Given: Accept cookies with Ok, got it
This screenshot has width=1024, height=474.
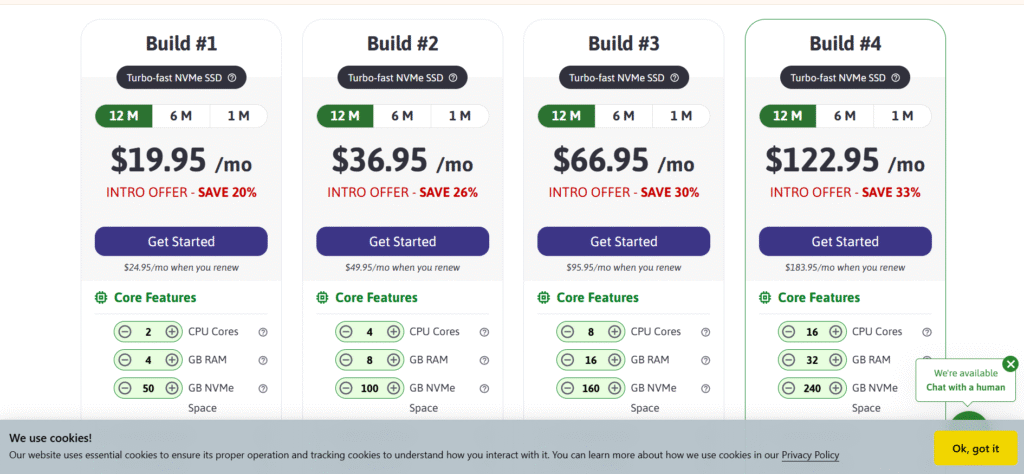Looking at the screenshot, I should click(x=974, y=449).
